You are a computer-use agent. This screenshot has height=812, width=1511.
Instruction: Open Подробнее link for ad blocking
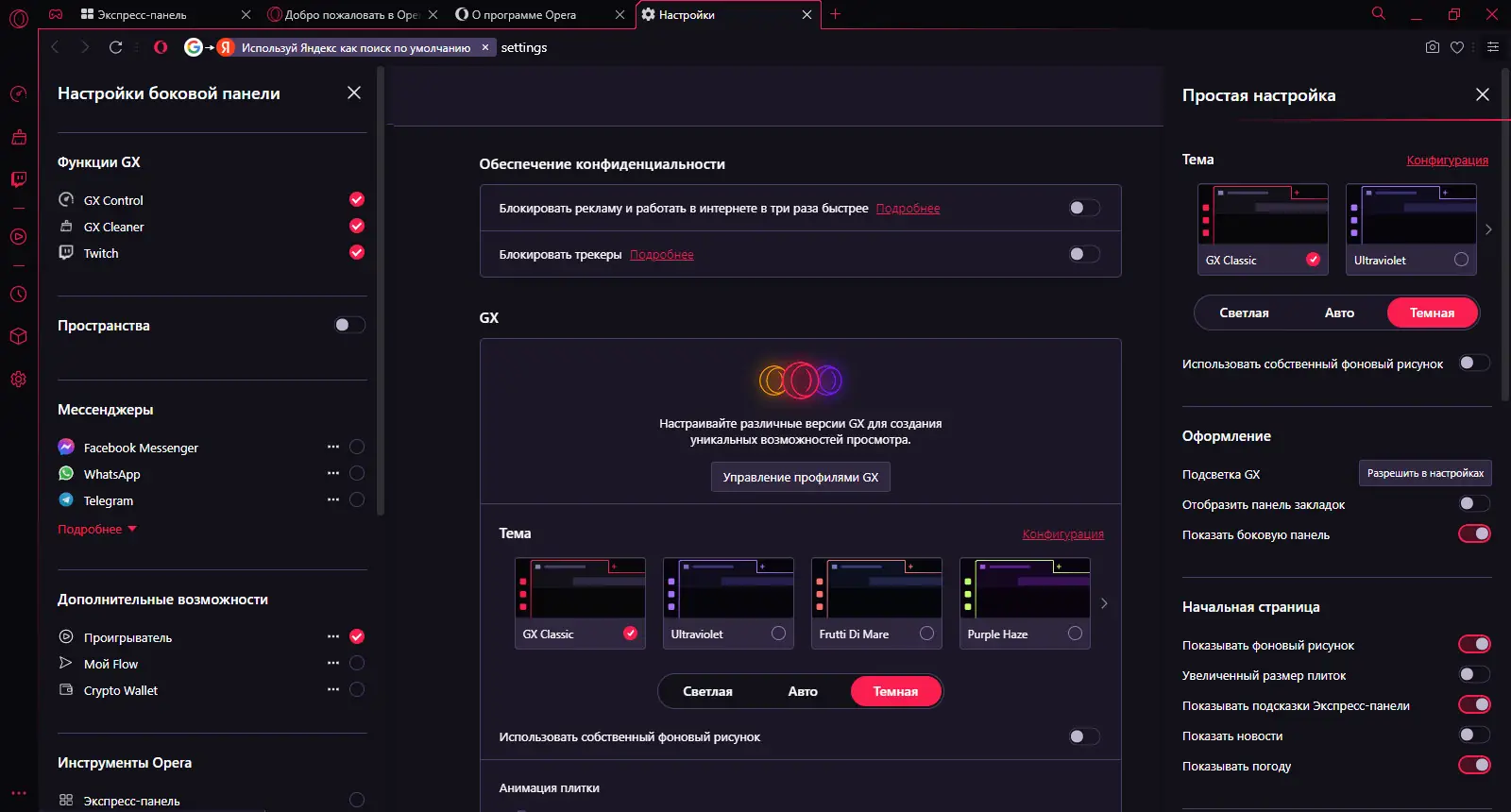pyautogui.click(x=908, y=209)
